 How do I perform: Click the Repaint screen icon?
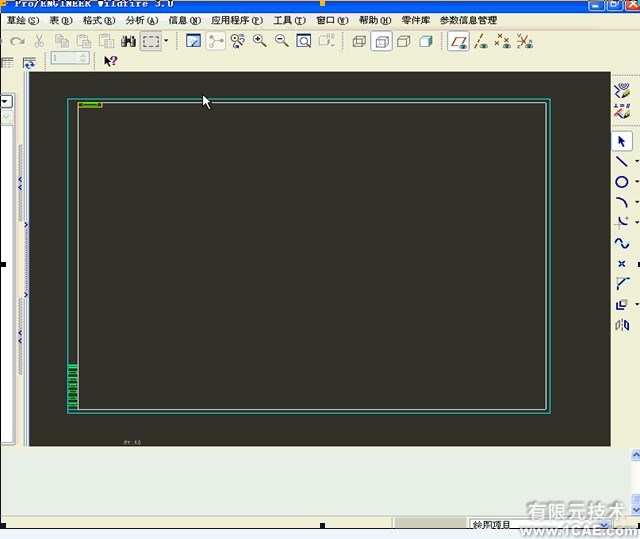[x=193, y=41]
